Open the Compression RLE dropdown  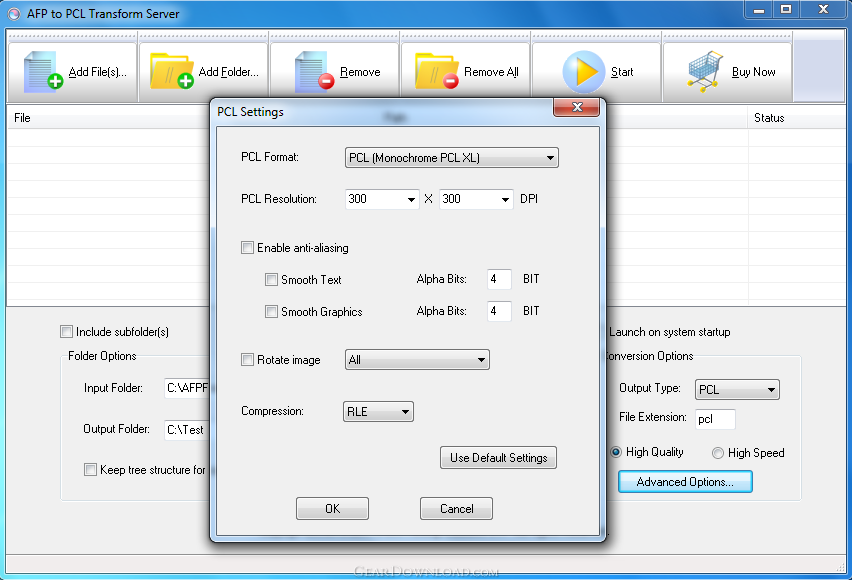378,411
